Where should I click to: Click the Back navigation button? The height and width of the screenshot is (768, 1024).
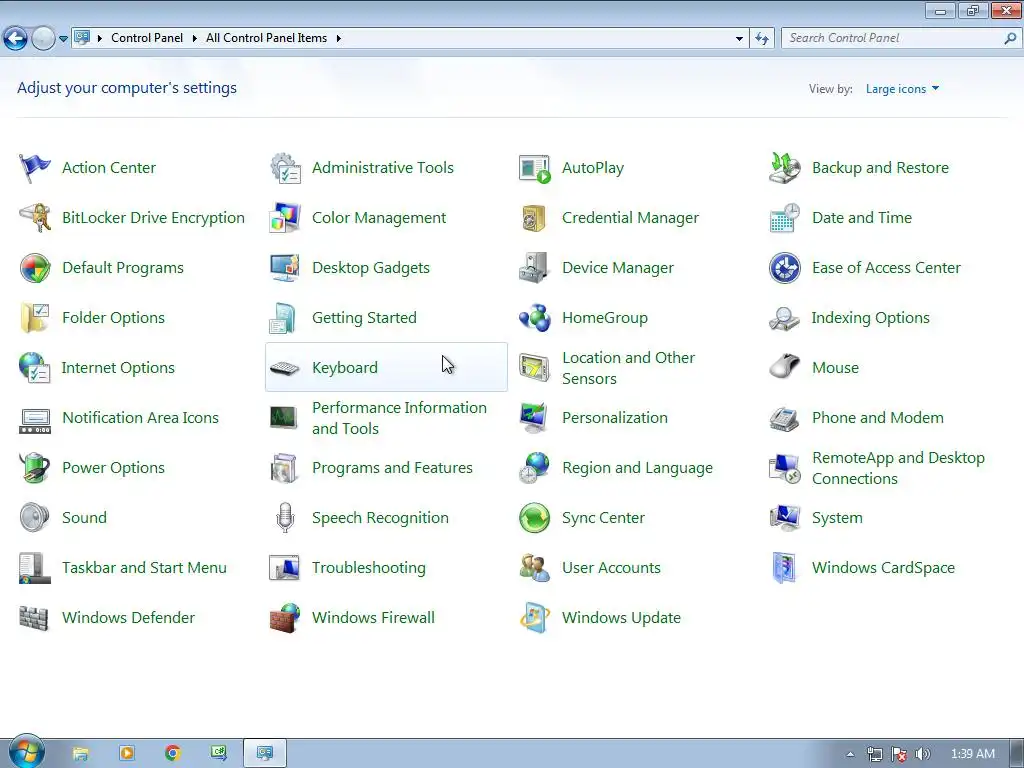pyautogui.click(x=16, y=39)
